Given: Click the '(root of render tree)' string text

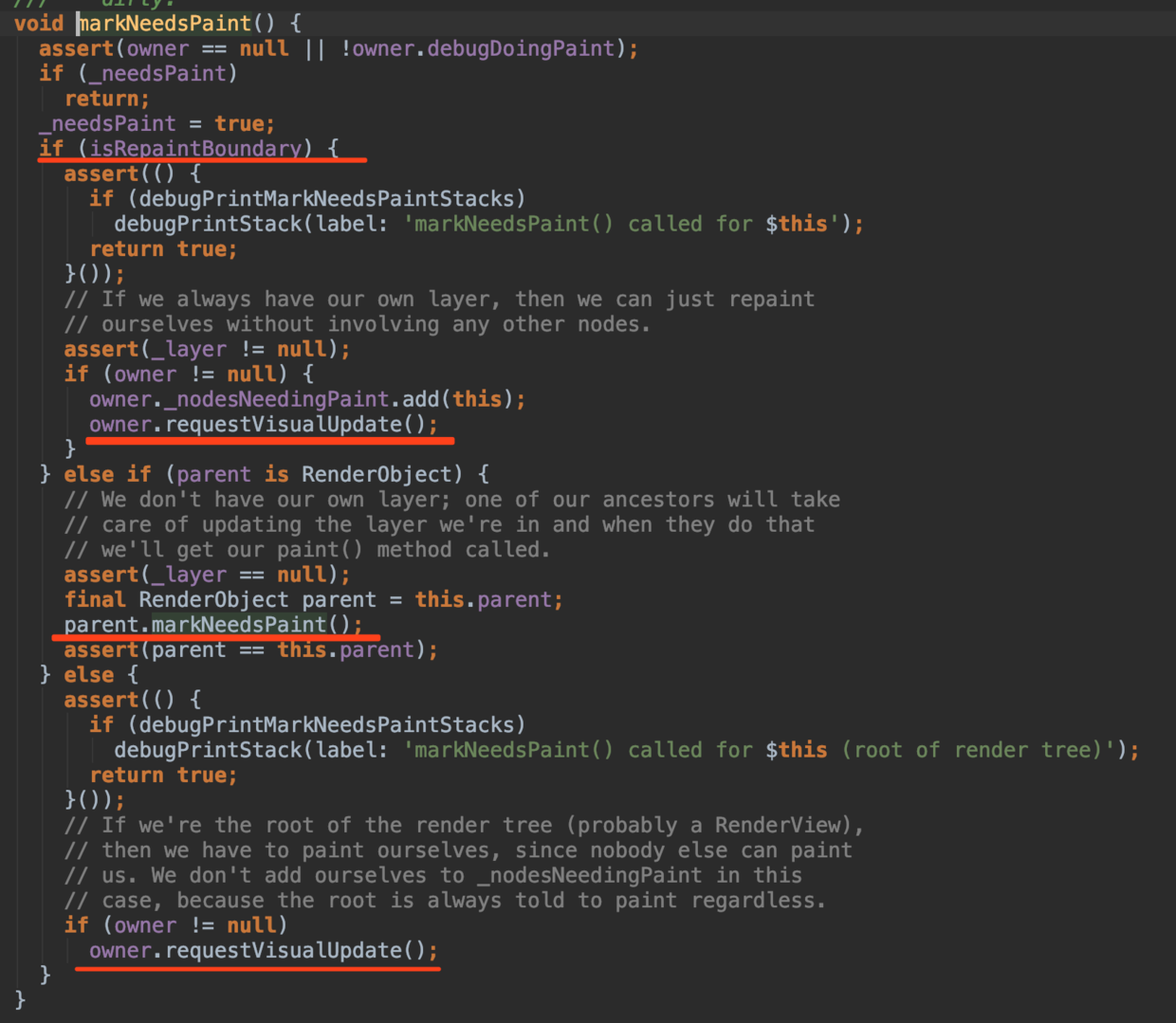Looking at the screenshot, I should point(977,751).
